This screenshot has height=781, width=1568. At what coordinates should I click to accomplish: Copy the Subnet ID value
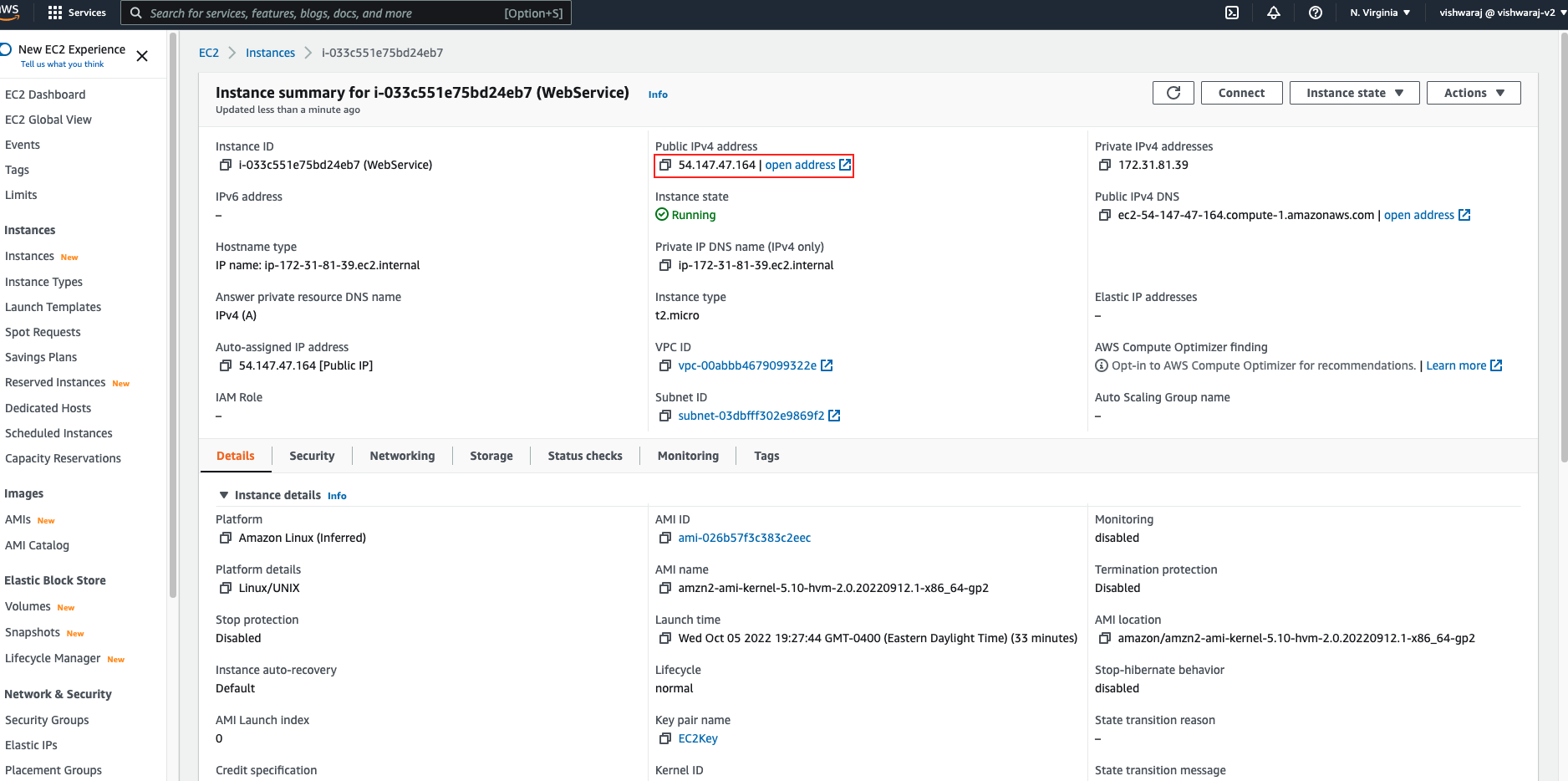[x=665, y=416]
